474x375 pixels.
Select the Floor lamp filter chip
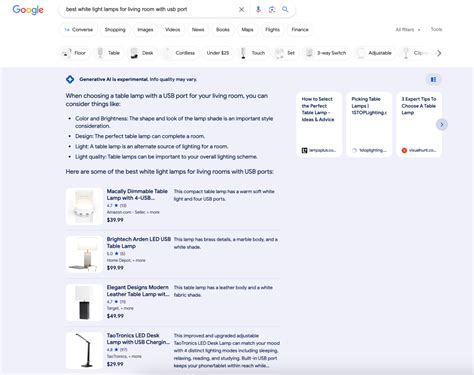pyautogui.click(x=75, y=53)
